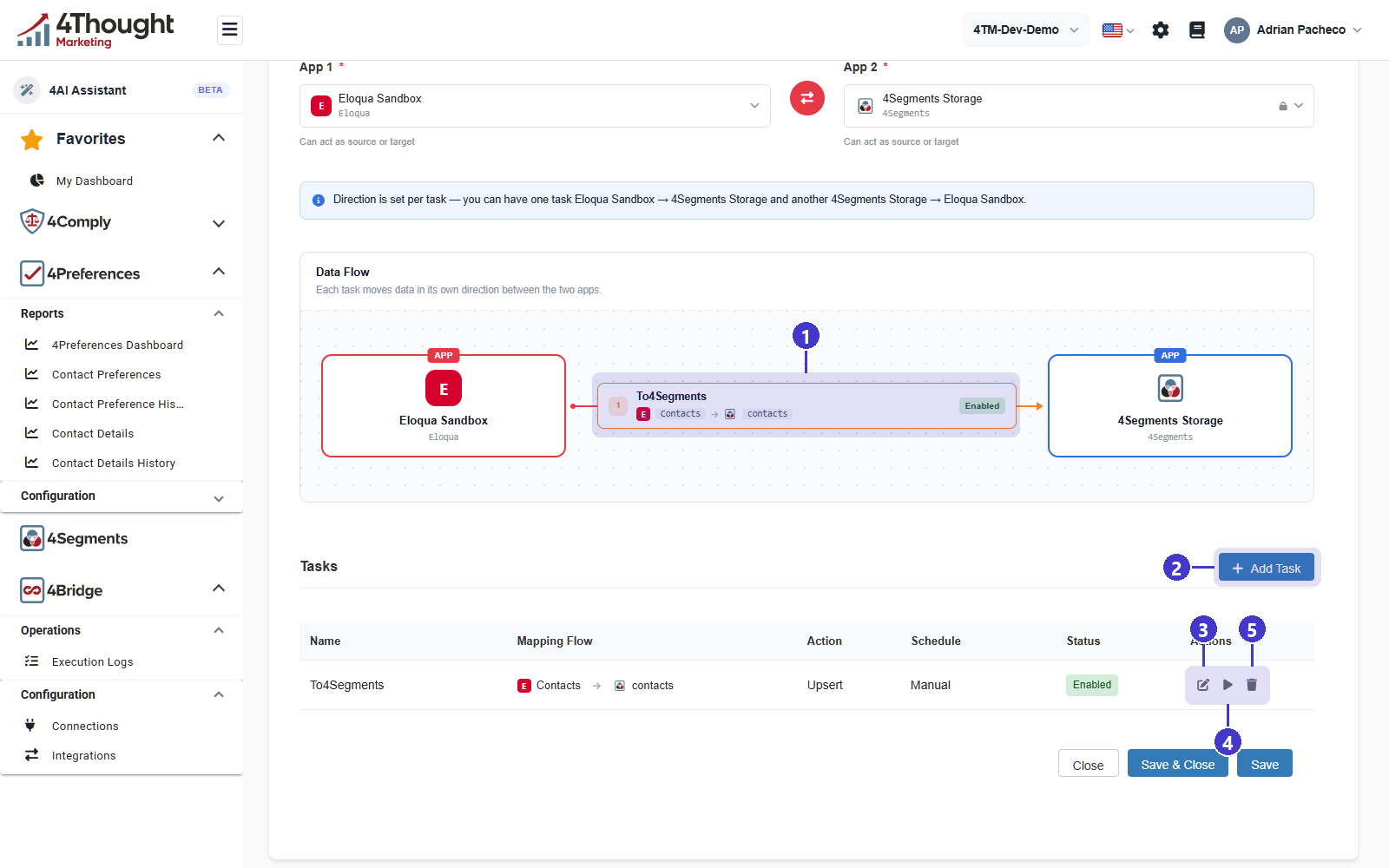Select 4Segments Storage app node in Data Flow
The image size is (1389, 868).
click(1170, 405)
